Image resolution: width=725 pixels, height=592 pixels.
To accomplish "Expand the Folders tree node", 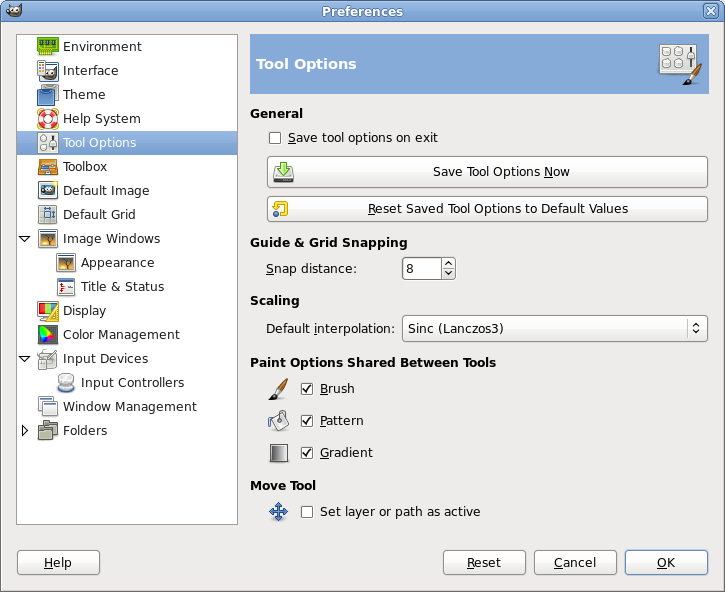I will click(25, 431).
